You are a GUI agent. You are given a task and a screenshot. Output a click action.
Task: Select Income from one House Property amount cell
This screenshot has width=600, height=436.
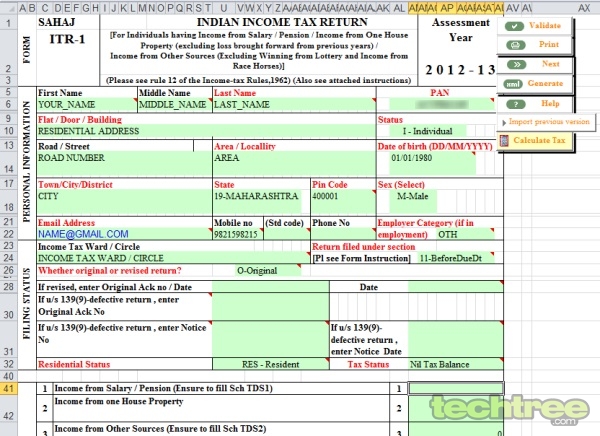coord(456,408)
